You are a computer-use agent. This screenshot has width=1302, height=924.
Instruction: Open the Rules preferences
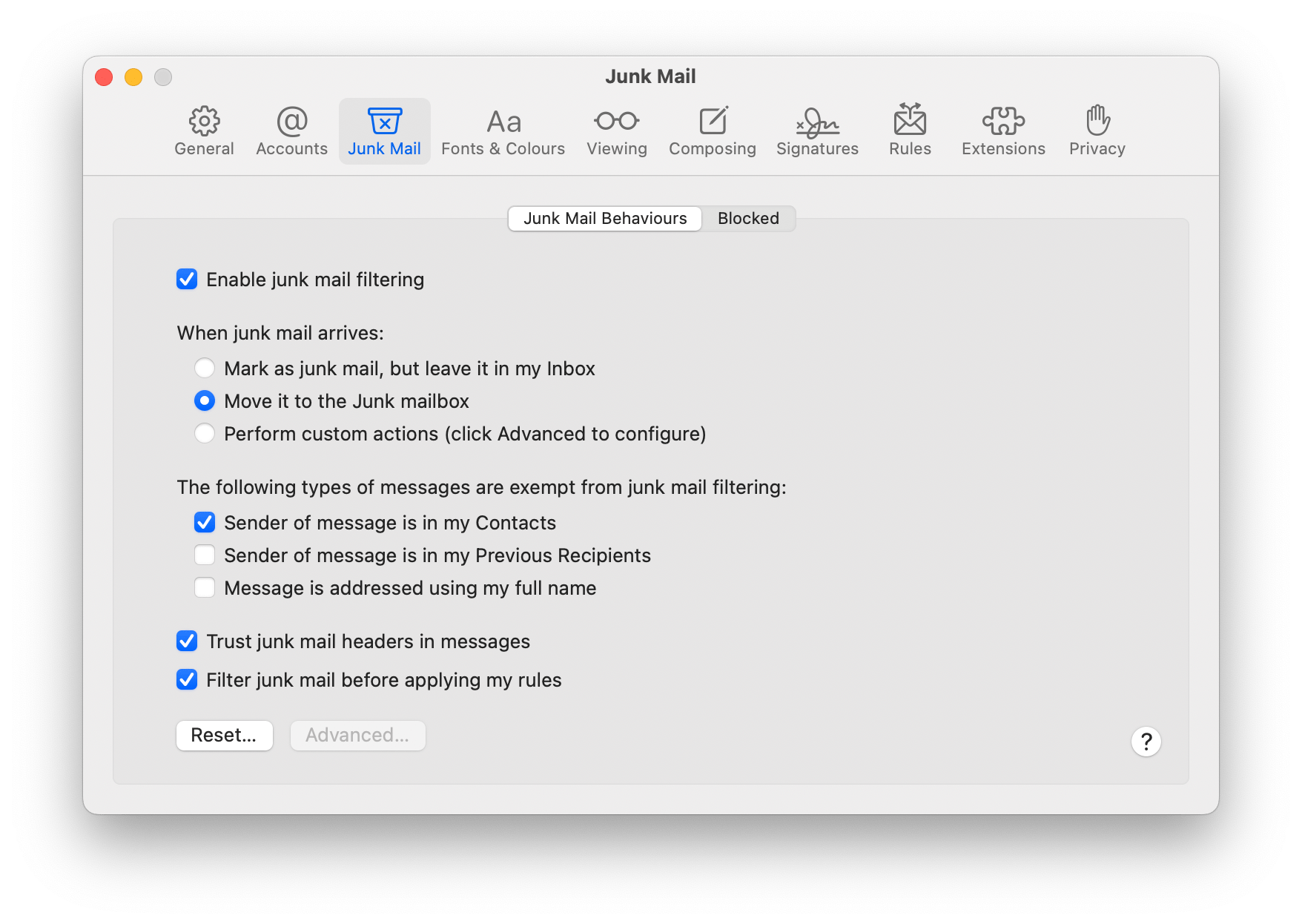pos(909,131)
